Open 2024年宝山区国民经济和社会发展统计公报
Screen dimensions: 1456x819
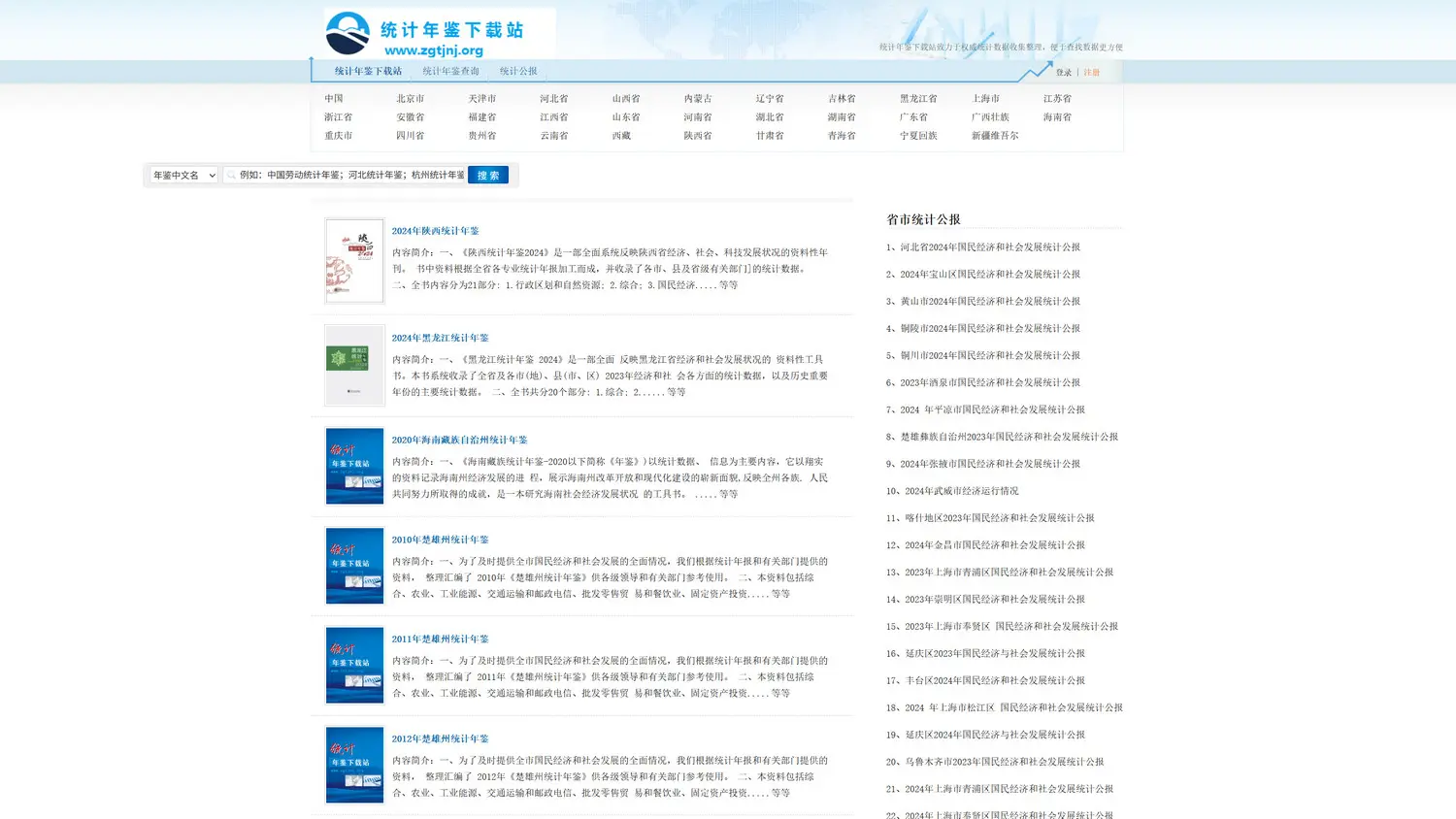point(990,275)
